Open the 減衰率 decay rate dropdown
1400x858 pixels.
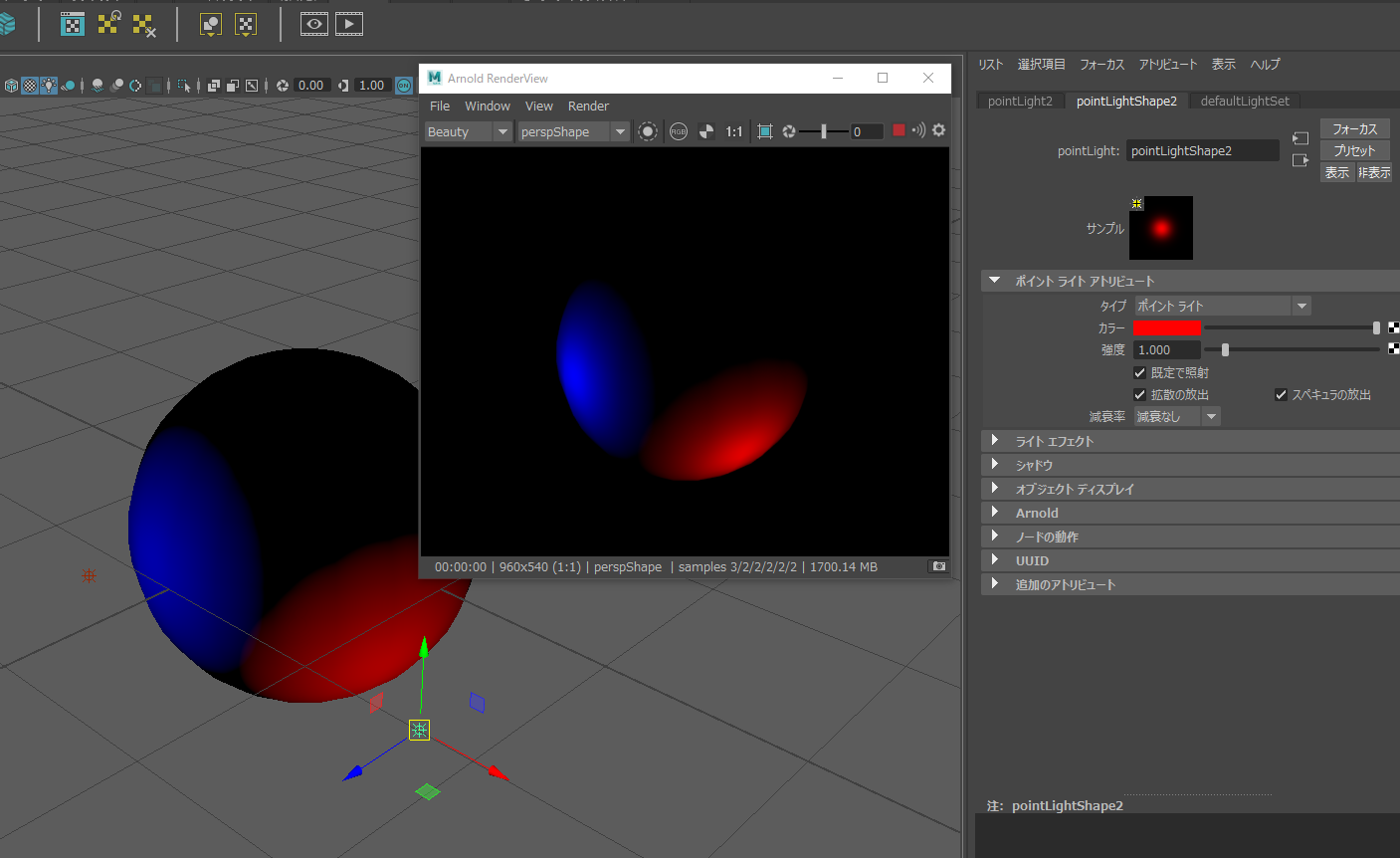[1177, 416]
